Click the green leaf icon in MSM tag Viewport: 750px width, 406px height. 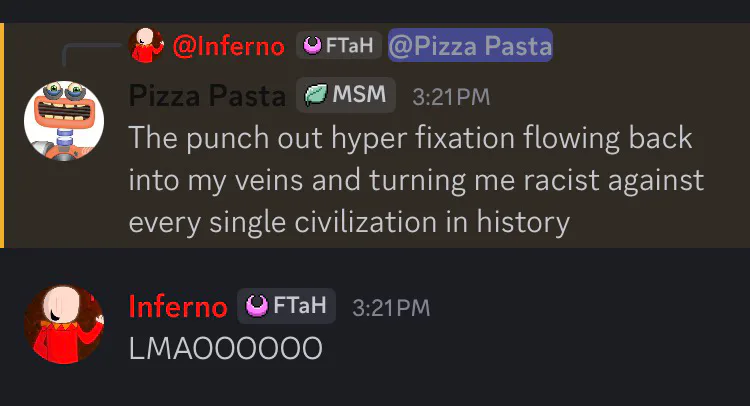click(316, 96)
